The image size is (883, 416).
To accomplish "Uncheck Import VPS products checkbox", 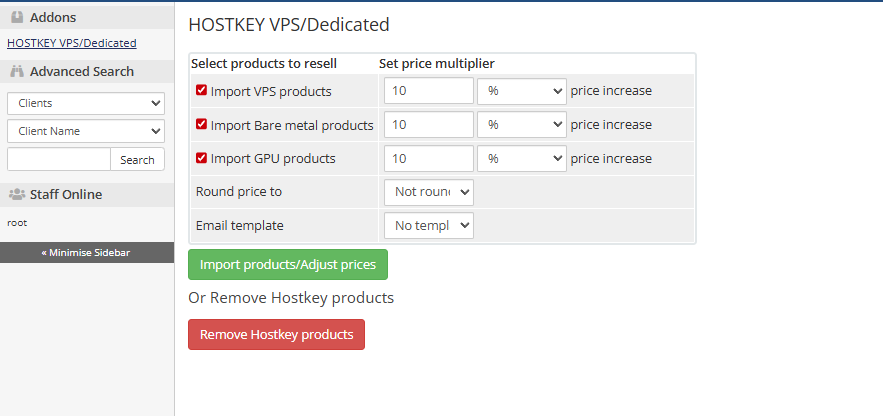I will [x=202, y=91].
